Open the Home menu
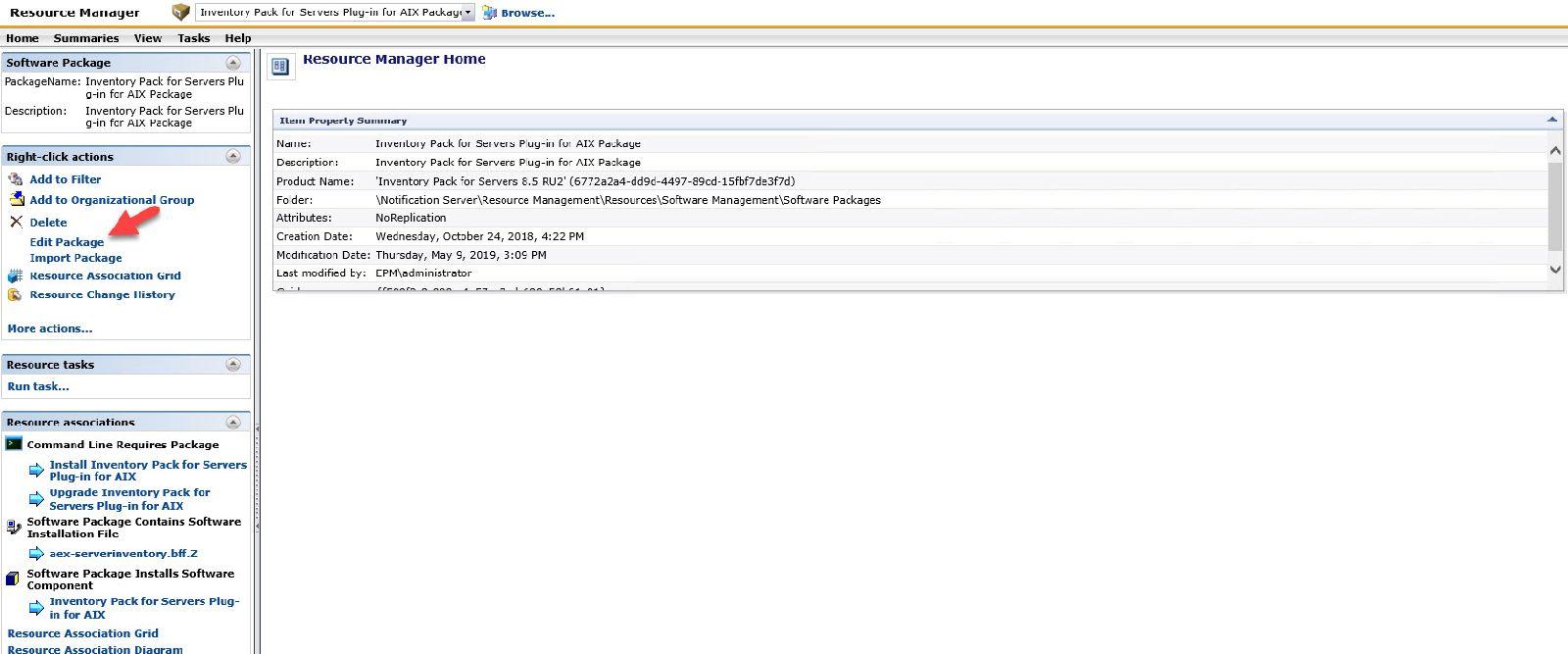The height and width of the screenshot is (654, 1568). pyautogui.click(x=23, y=38)
